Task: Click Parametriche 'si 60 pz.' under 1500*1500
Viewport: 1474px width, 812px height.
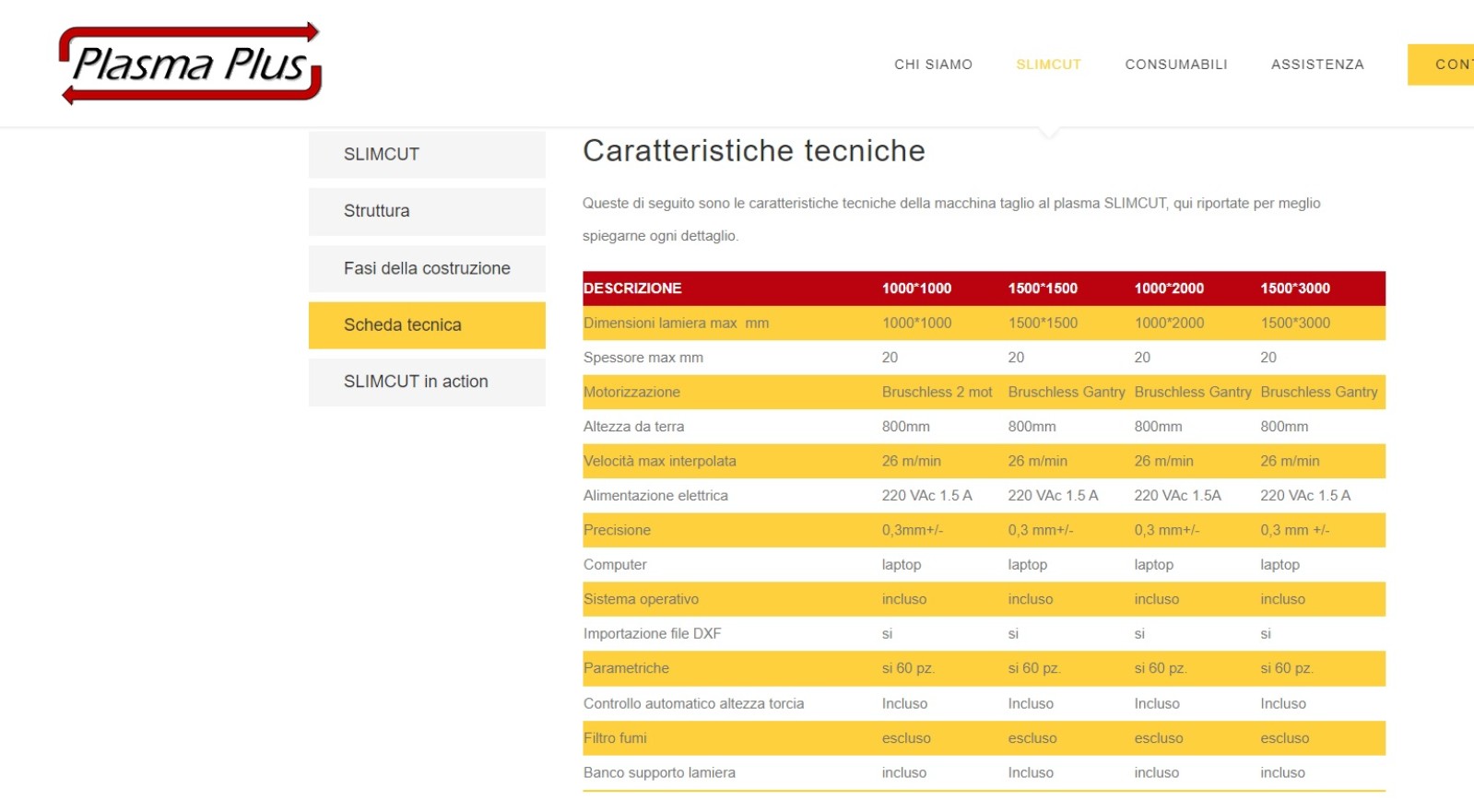Action: pyautogui.click(x=1034, y=668)
